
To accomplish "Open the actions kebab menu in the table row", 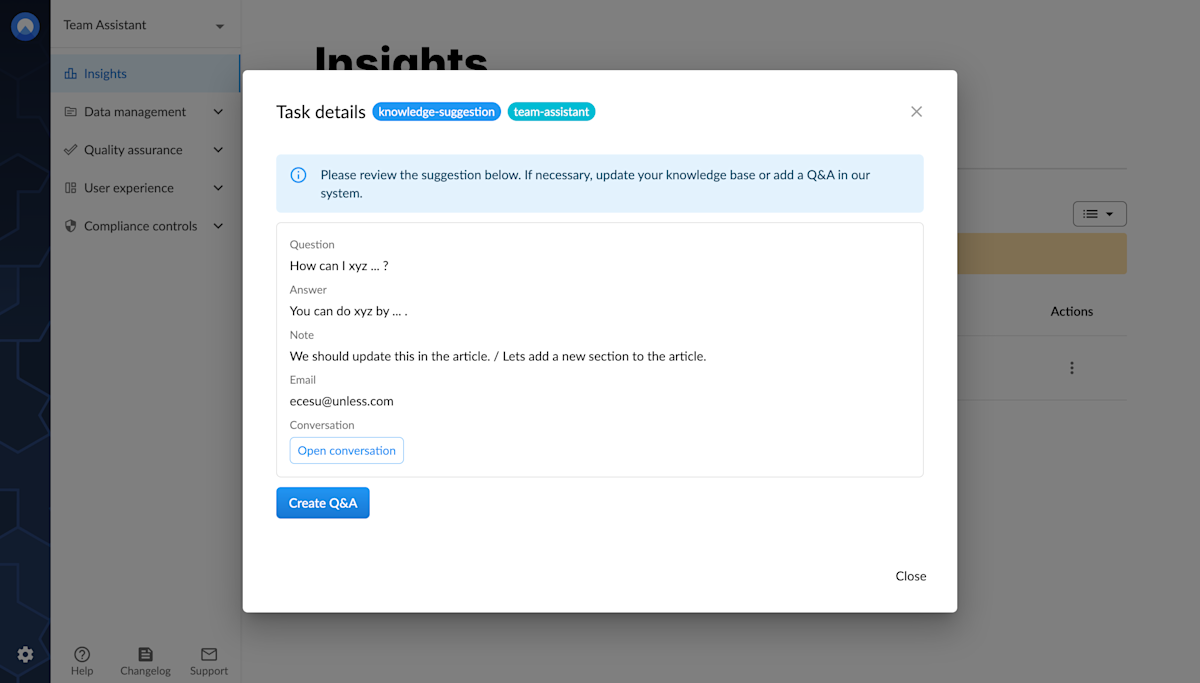I will click(x=1071, y=368).
